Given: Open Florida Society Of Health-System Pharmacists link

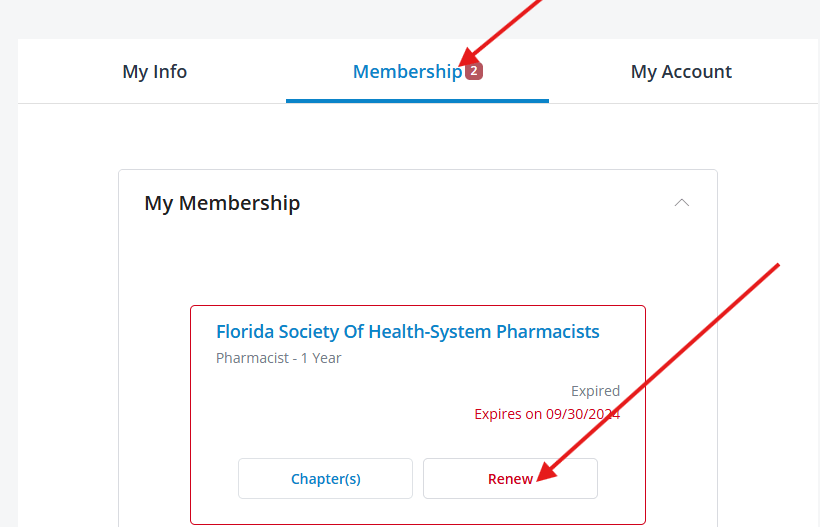Looking at the screenshot, I should tap(407, 331).
